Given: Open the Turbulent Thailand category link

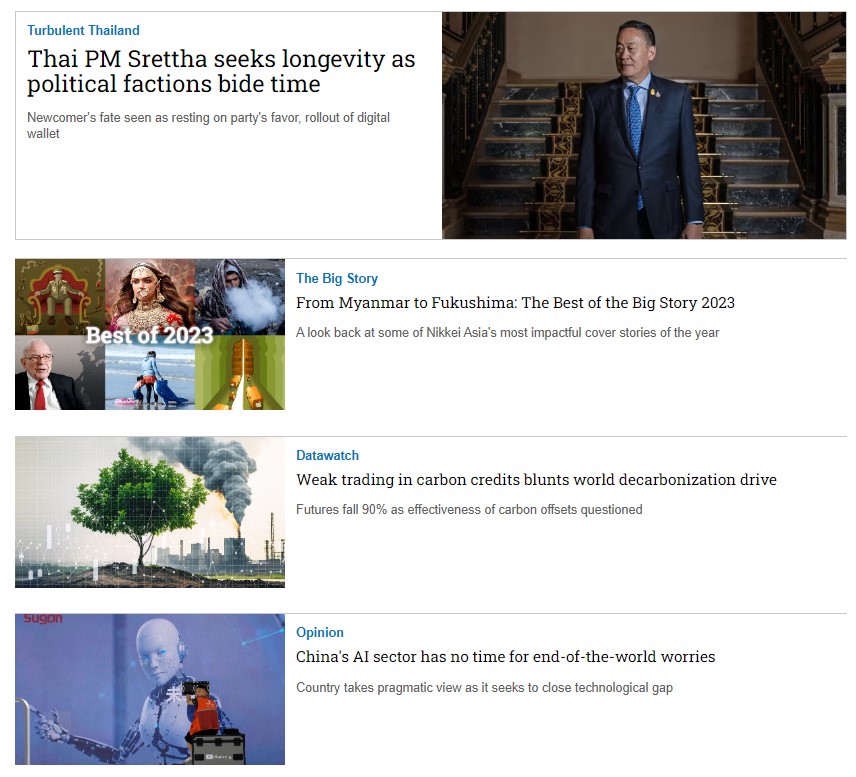Looking at the screenshot, I should (x=84, y=31).
